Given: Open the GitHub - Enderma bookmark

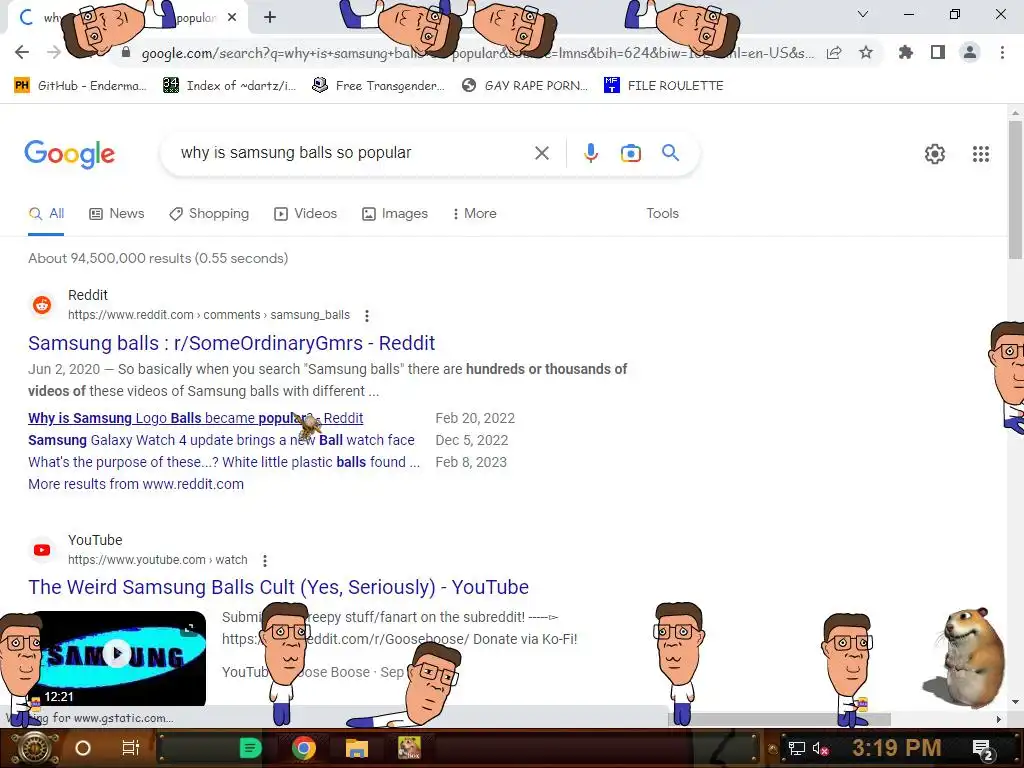Looking at the screenshot, I should click(x=80, y=86).
